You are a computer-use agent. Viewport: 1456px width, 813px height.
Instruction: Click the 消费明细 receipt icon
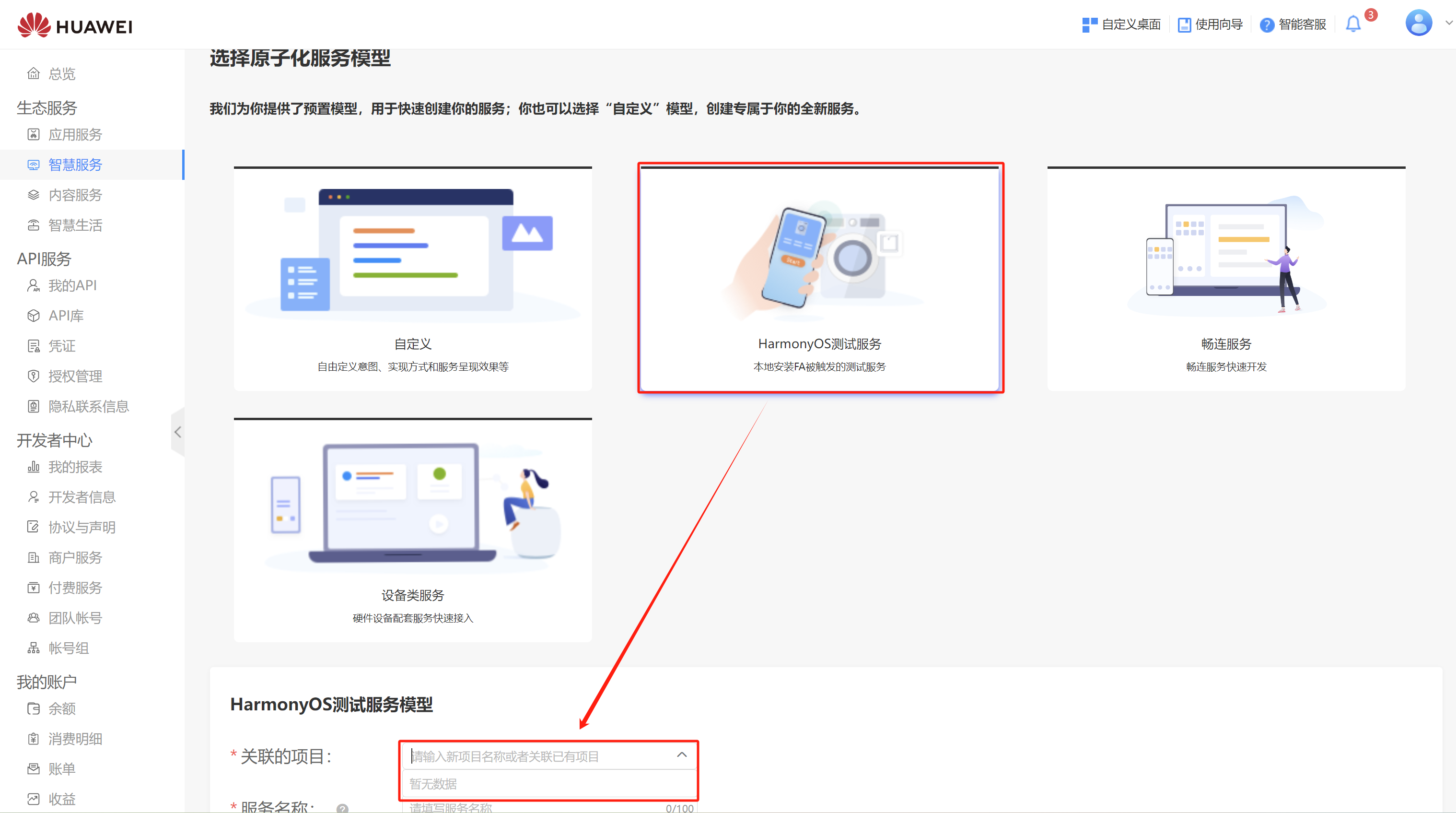[x=34, y=739]
